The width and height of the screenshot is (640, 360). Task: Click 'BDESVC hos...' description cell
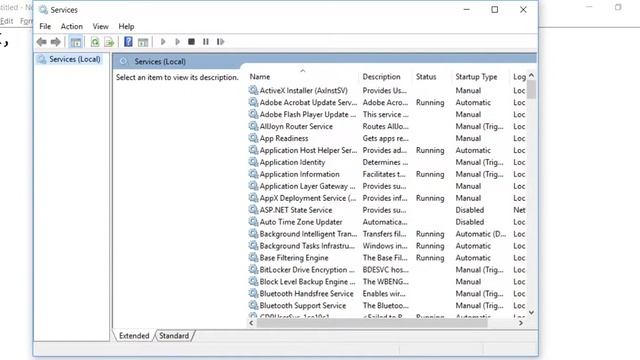tap(386, 269)
